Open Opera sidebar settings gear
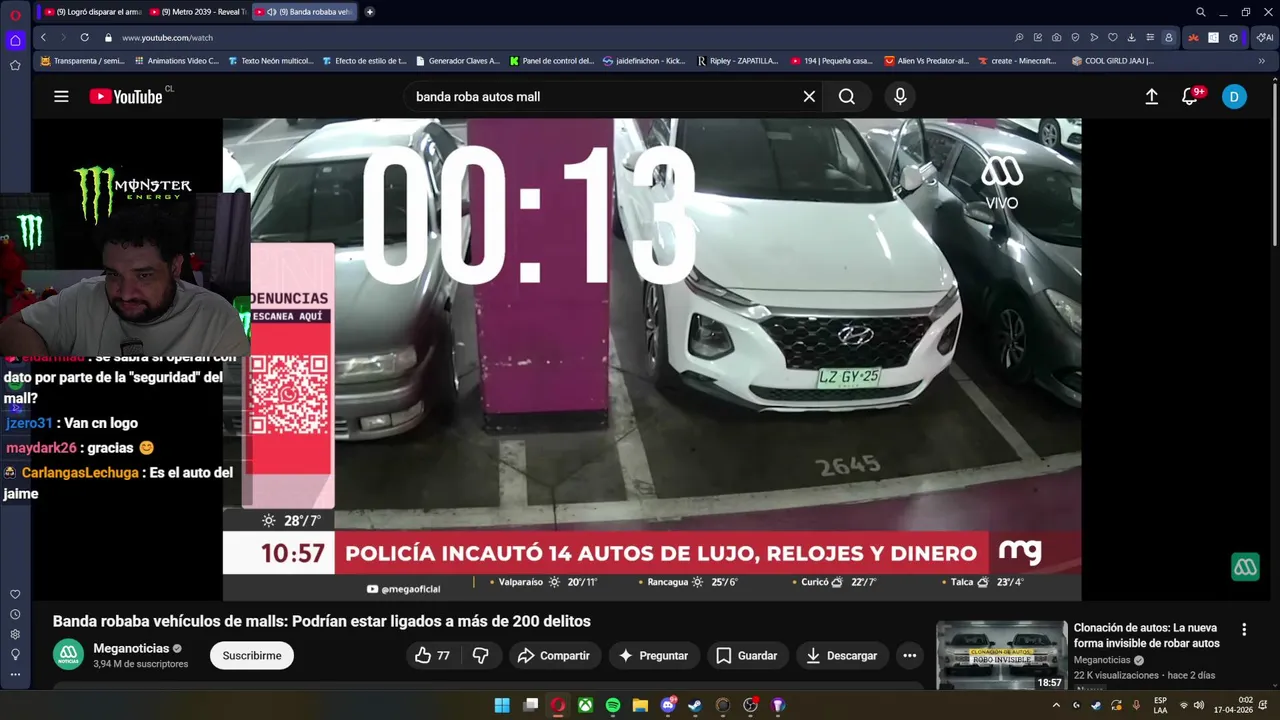 point(15,634)
